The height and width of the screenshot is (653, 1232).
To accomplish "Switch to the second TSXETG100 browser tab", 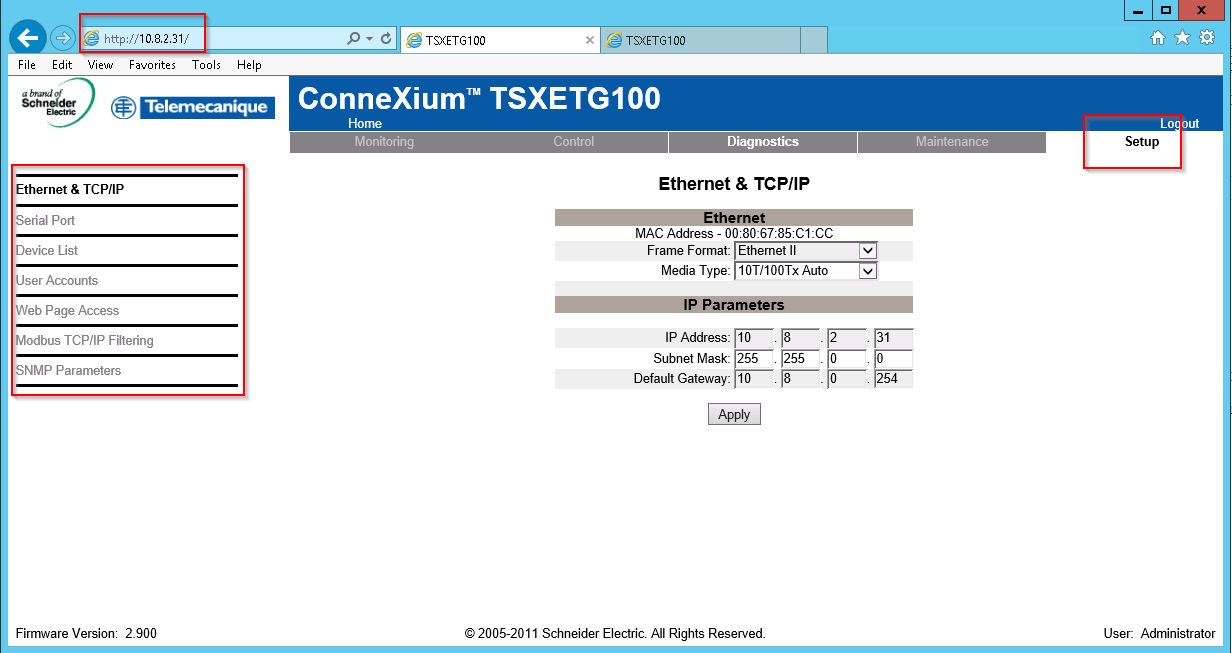I will tap(700, 41).
